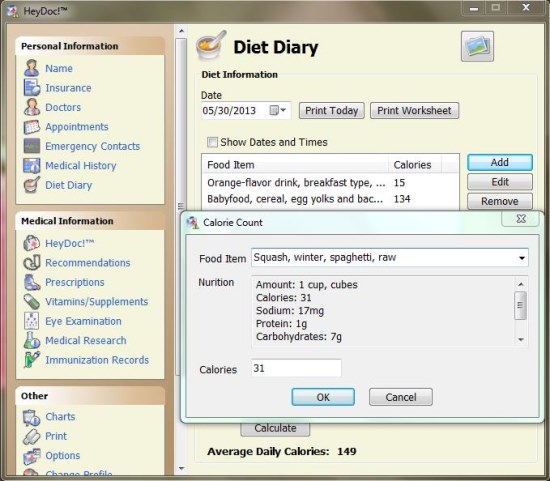Click the Eye Examination chart icon
This screenshot has width=550, height=481.
click(x=32, y=321)
